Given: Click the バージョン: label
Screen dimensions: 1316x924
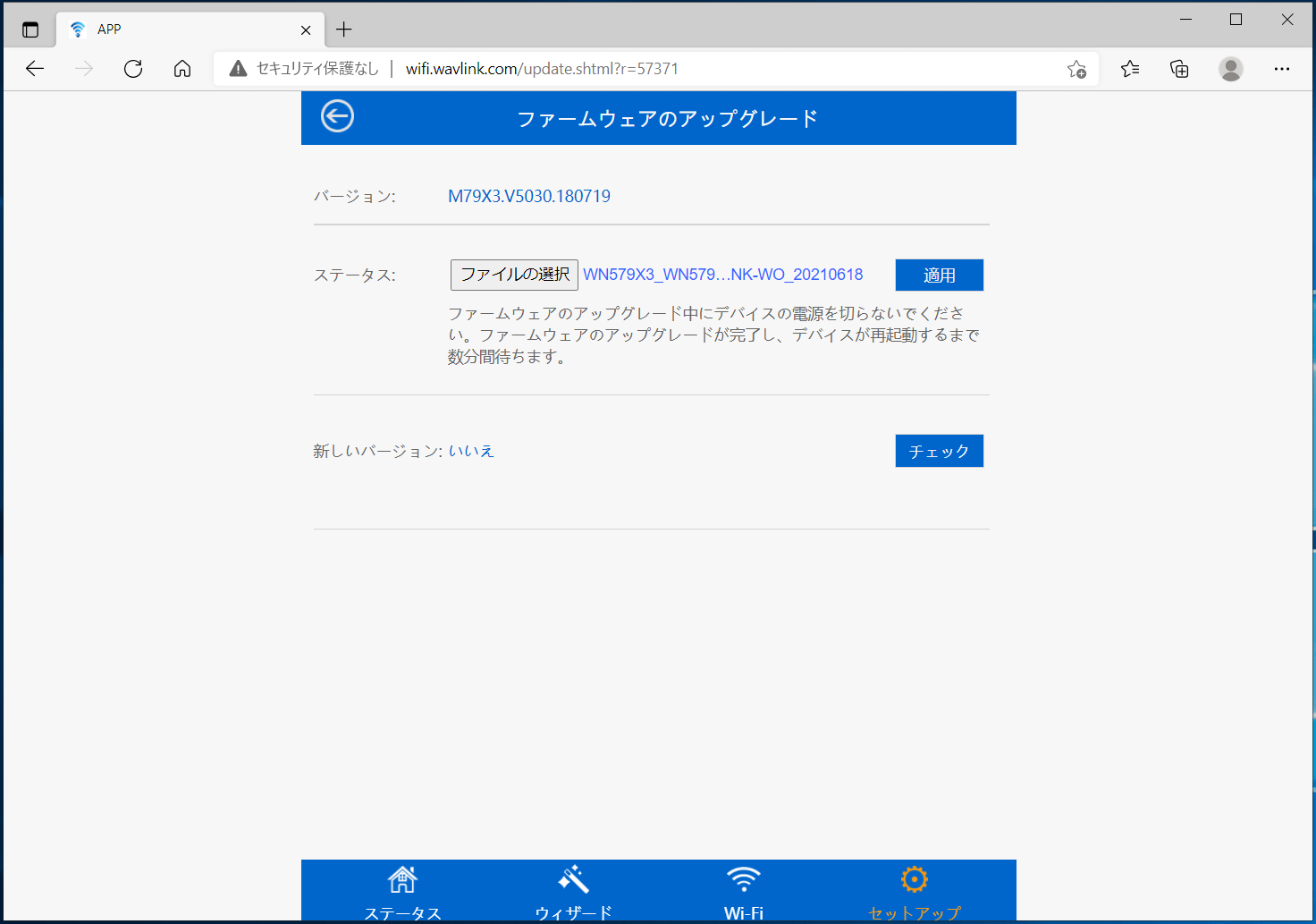Looking at the screenshot, I should click(x=354, y=196).
